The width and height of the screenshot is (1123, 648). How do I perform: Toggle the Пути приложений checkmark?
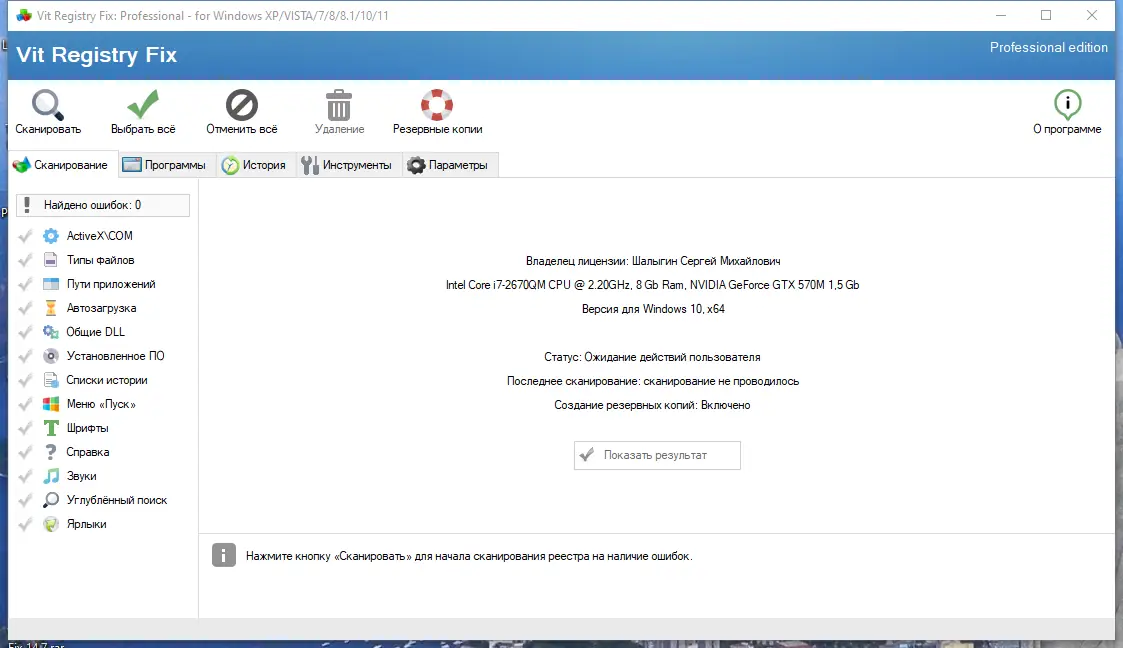click(25, 284)
